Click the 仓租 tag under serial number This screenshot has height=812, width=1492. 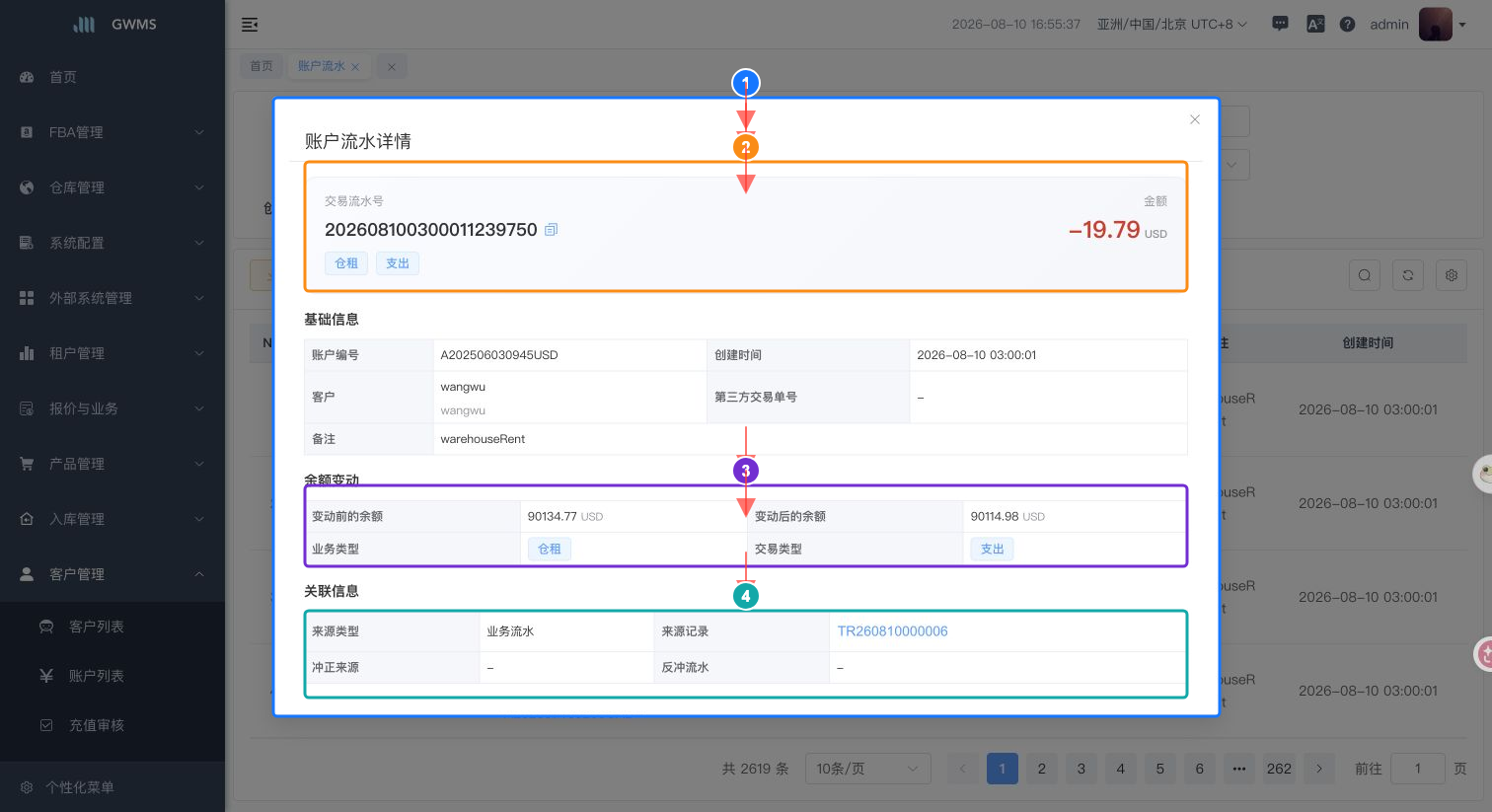[x=346, y=263]
